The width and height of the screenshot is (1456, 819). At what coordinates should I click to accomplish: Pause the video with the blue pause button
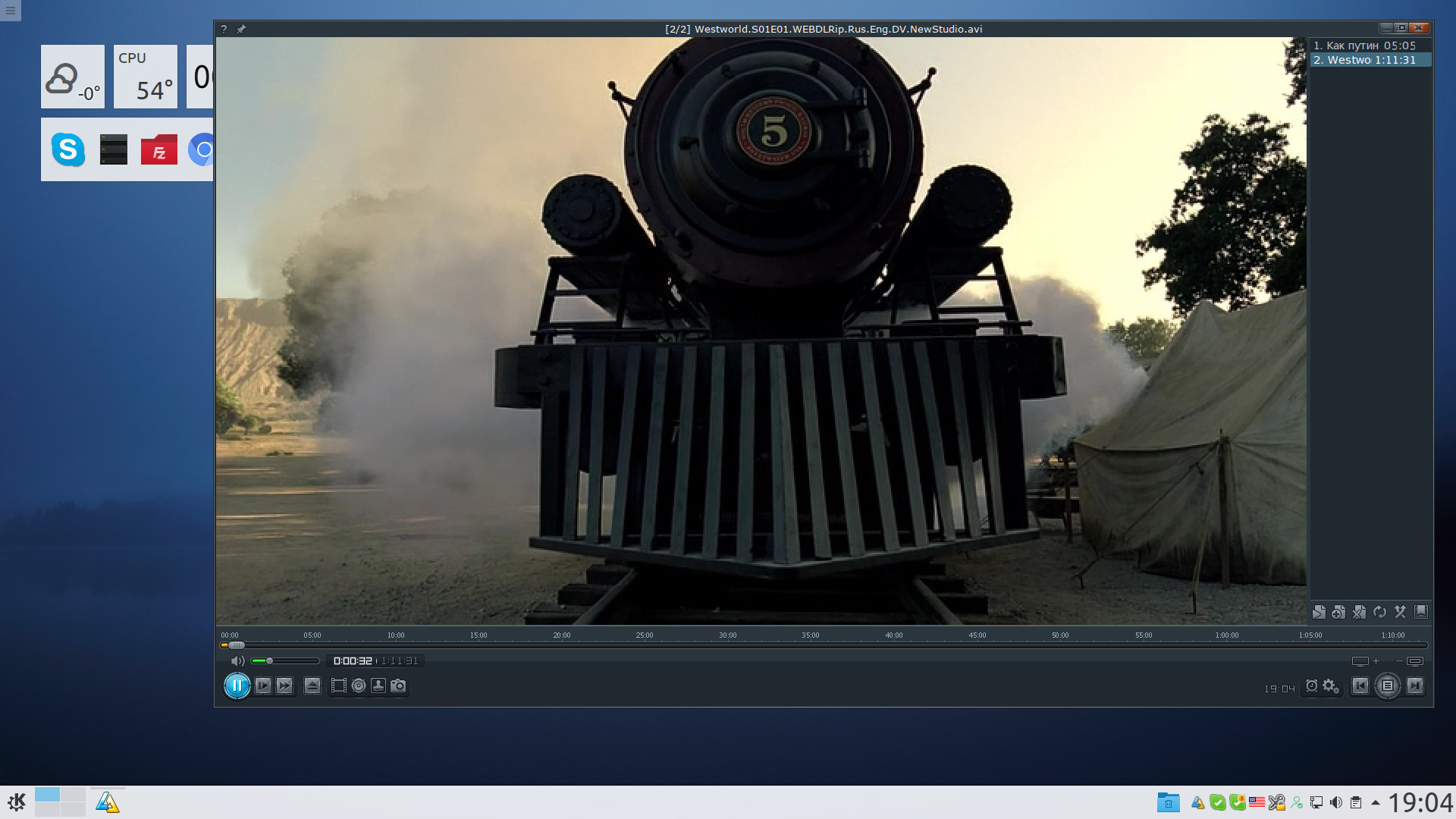[x=237, y=686]
